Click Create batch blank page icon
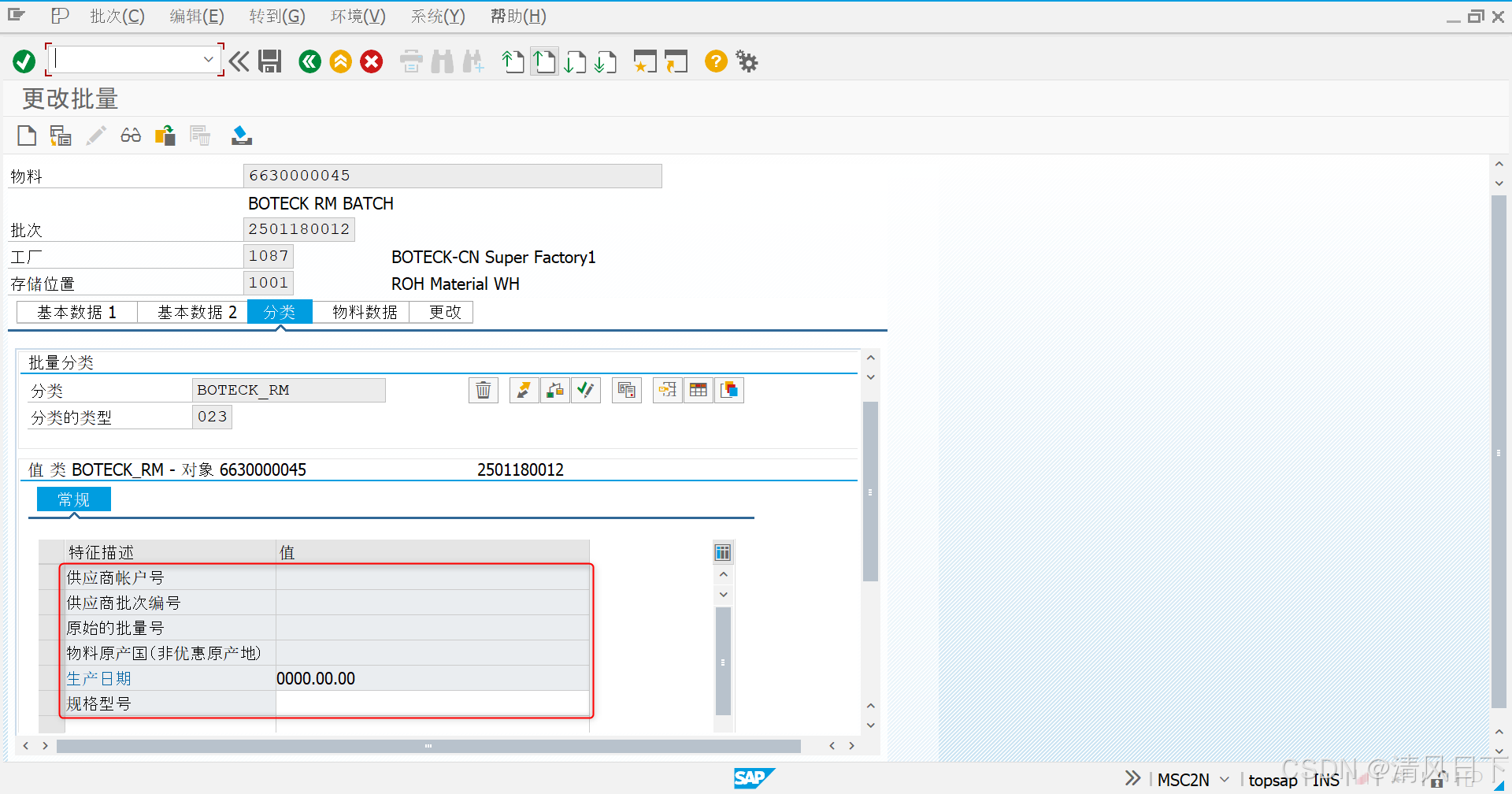 point(27,135)
